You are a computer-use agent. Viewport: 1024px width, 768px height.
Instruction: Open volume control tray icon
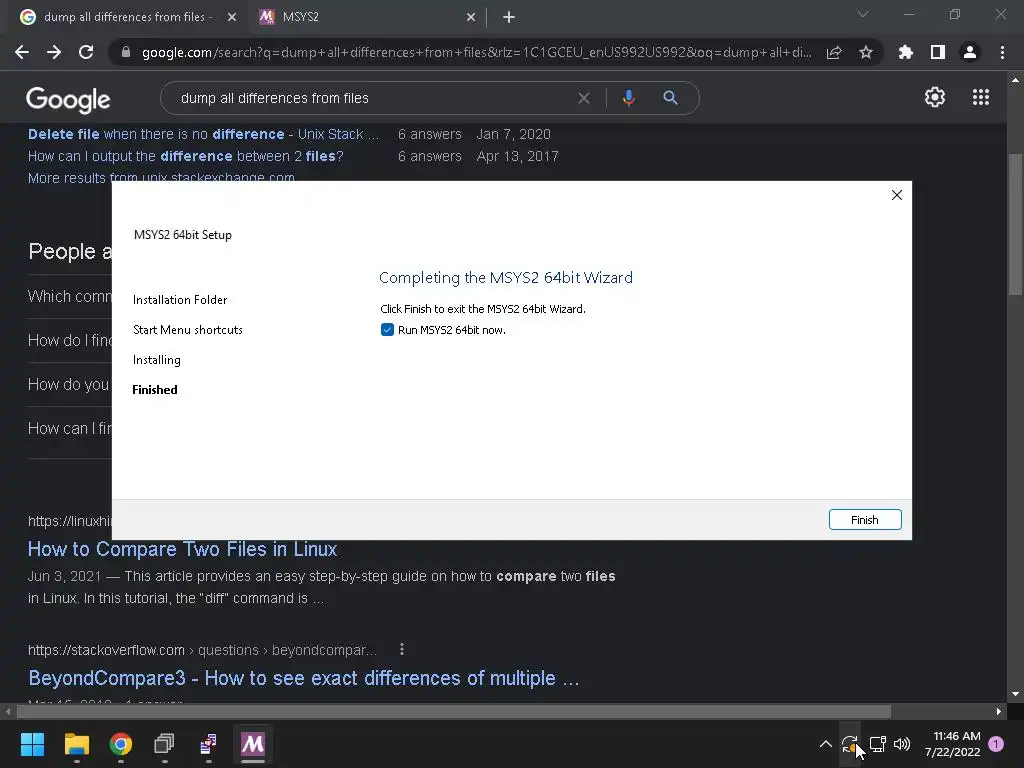(902, 744)
